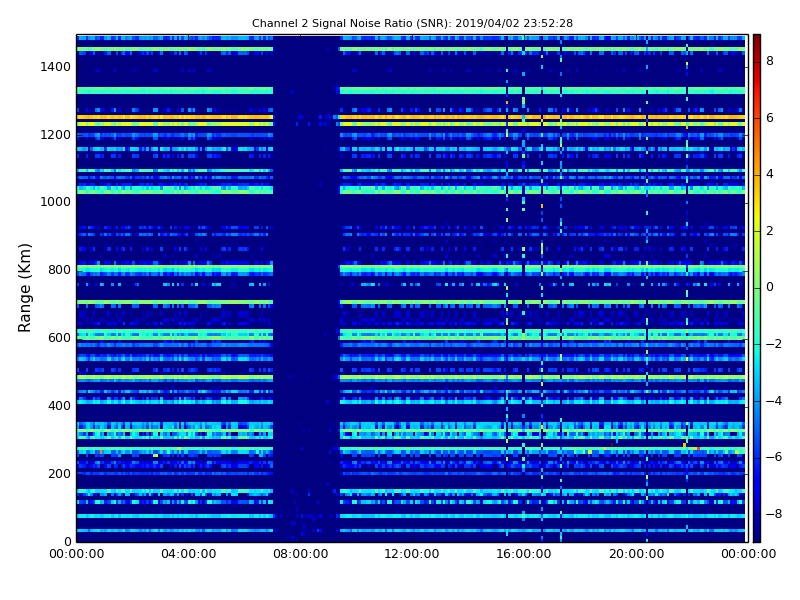800x600 pixels.
Task: Click the 600 range tick label
Action: [x=59, y=338]
